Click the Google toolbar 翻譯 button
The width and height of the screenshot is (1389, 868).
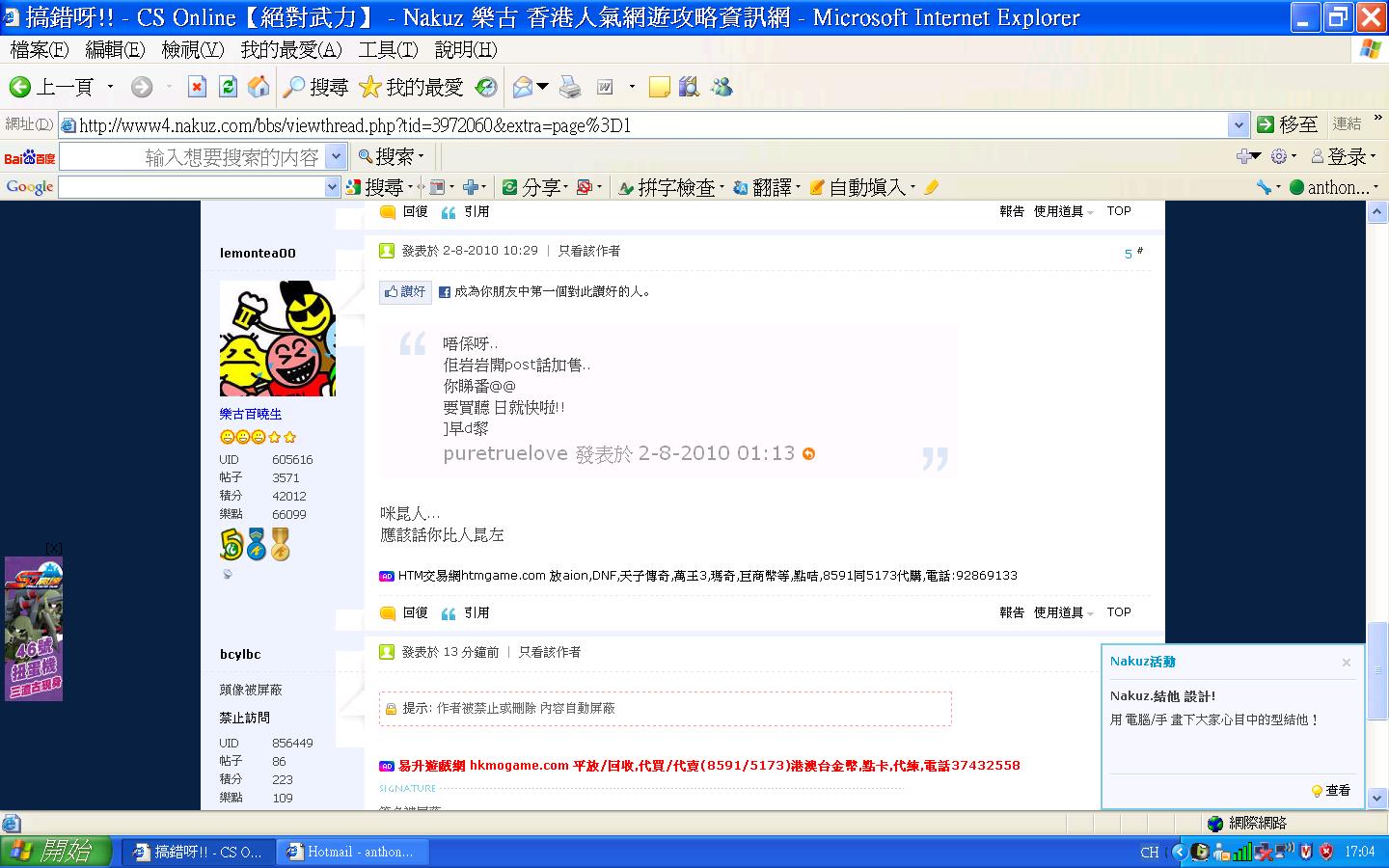click(763, 187)
